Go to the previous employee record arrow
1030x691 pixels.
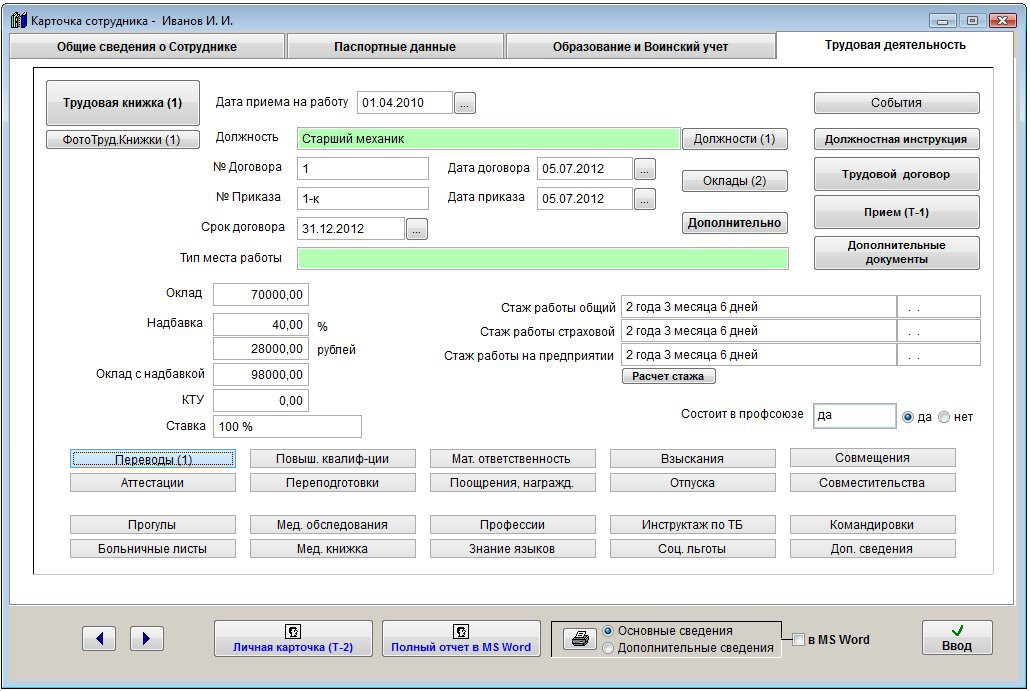click(99, 638)
